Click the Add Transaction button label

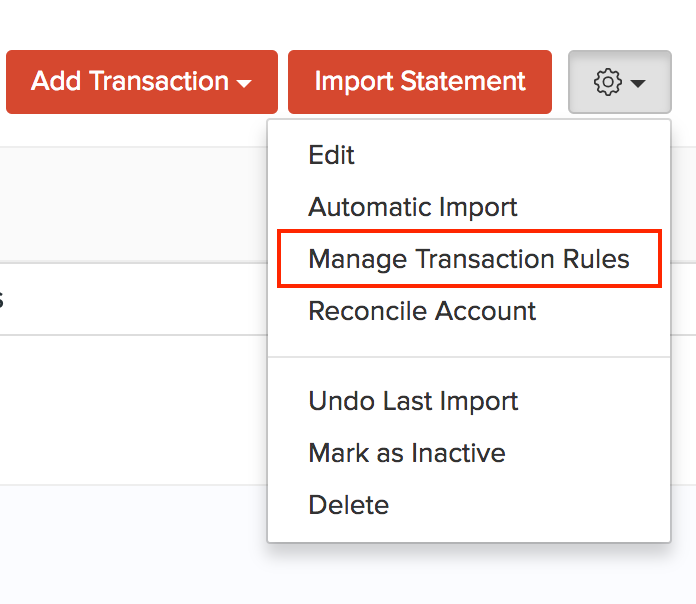click(130, 82)
